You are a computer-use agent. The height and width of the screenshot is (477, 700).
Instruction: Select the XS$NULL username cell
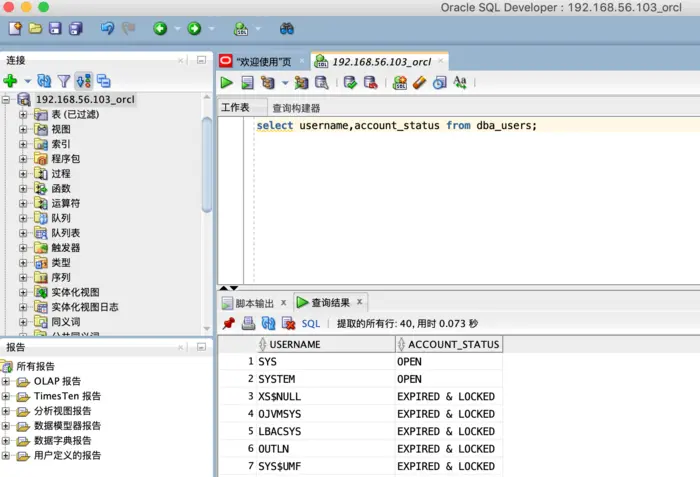click(x=326, y=396)
